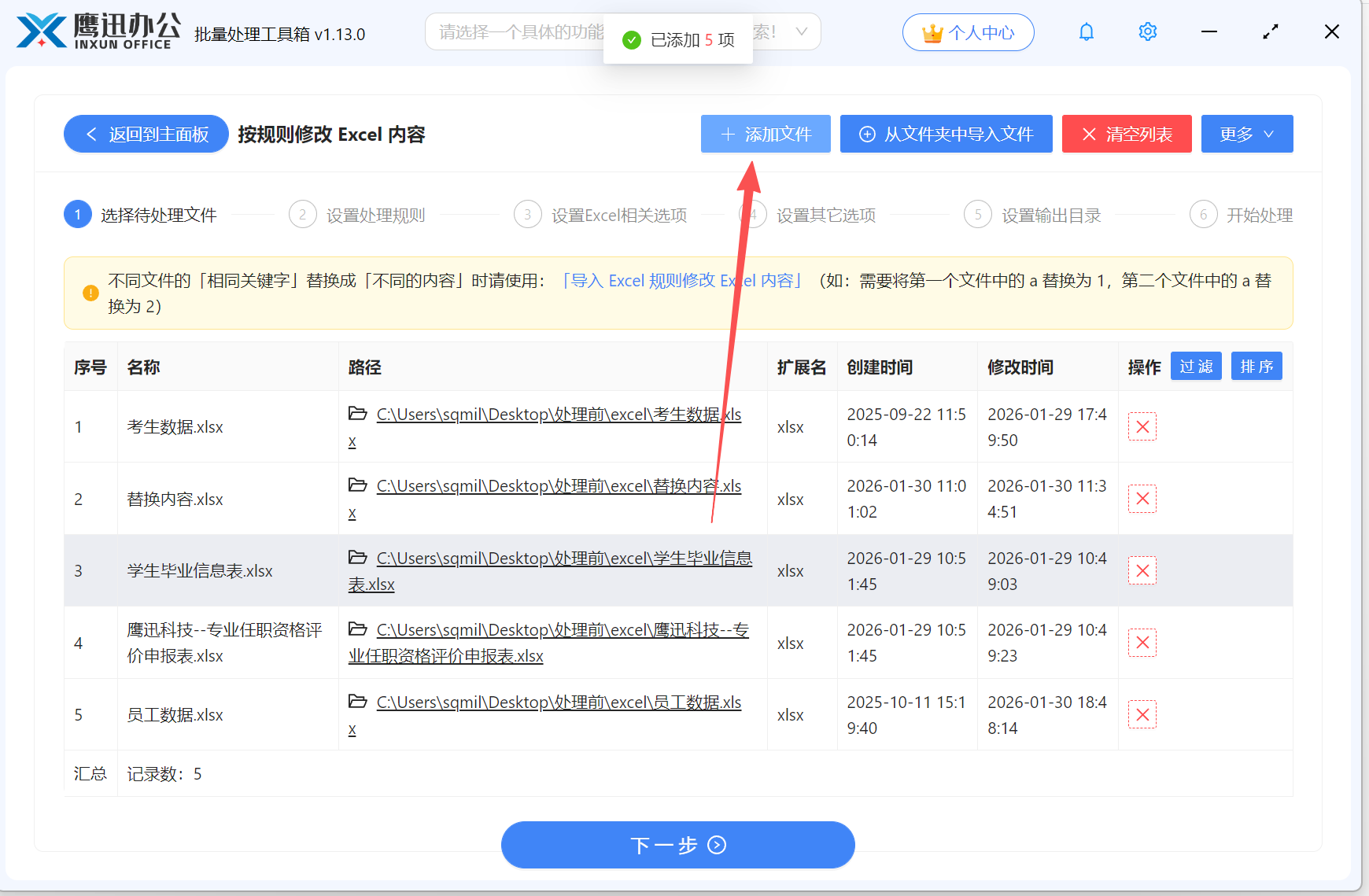Screen dimensions: 1369x896
Task: Toggle fullscreen with the expand icon
Action: point(1270,31)
